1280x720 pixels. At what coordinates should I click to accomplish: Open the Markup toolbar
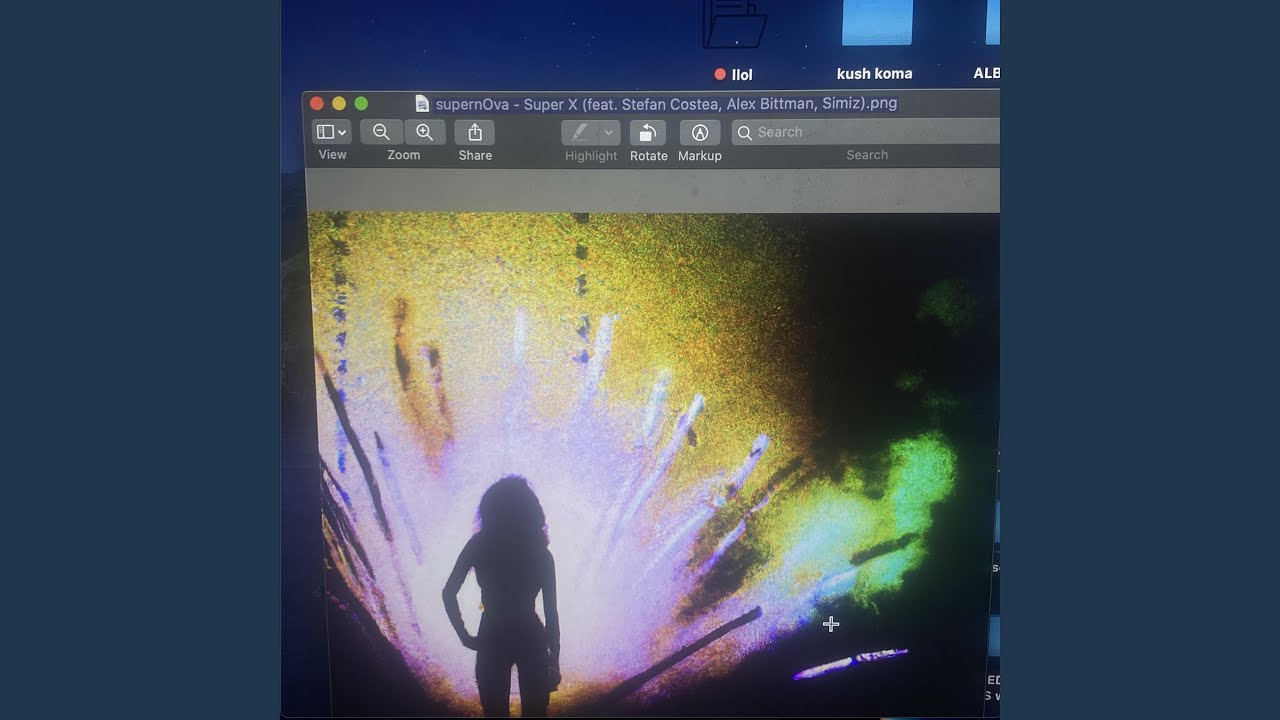(x=700, y=132)
